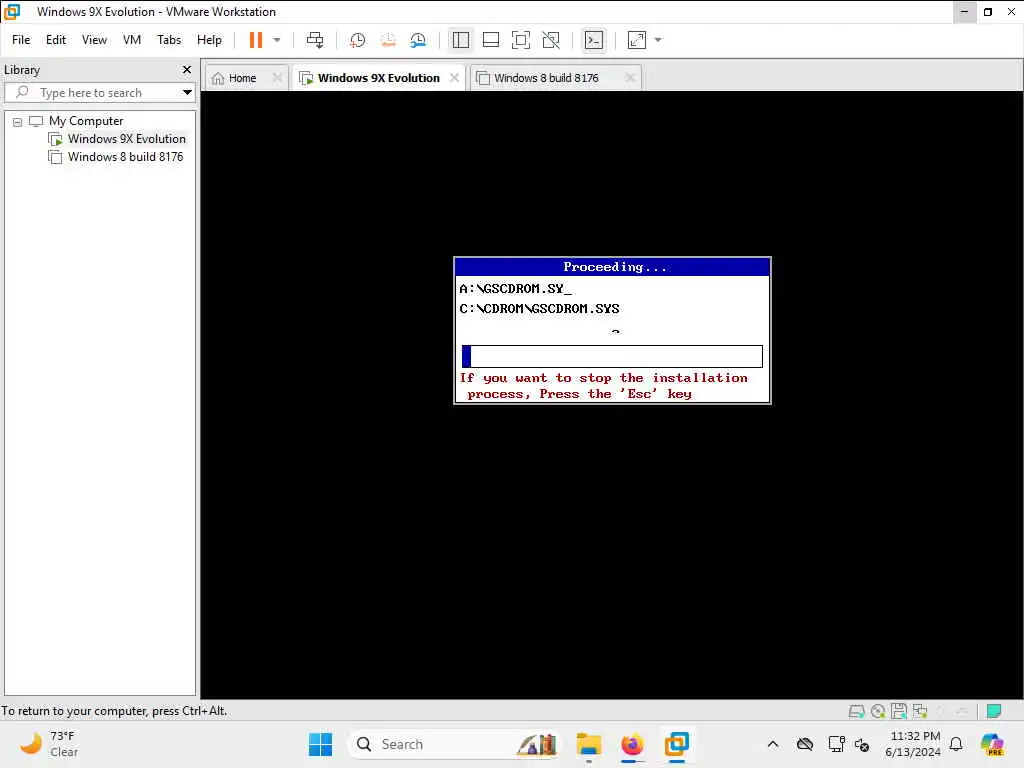Close the Home tab

[x=277, y=78]
